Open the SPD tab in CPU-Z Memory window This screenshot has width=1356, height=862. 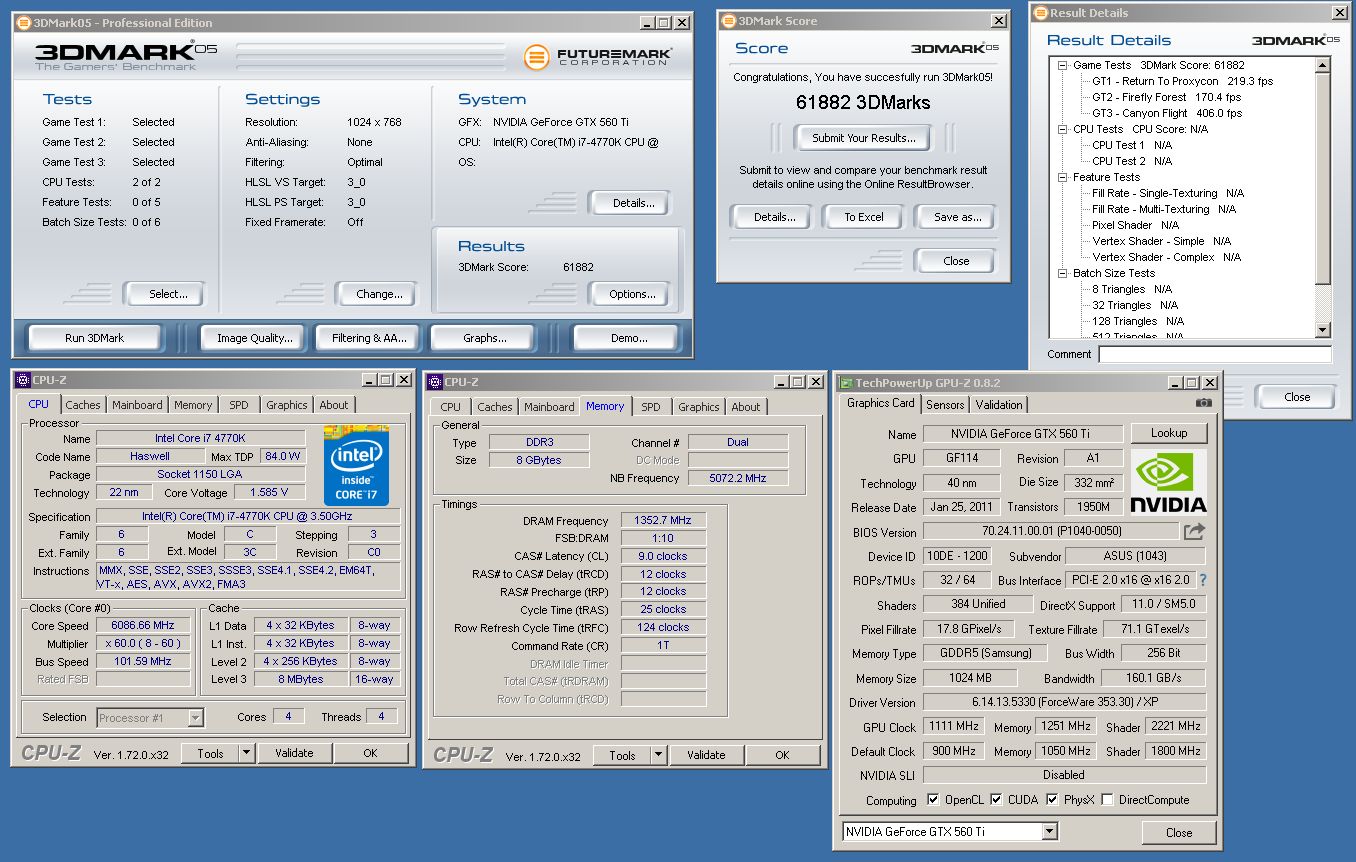click(651, 407)
